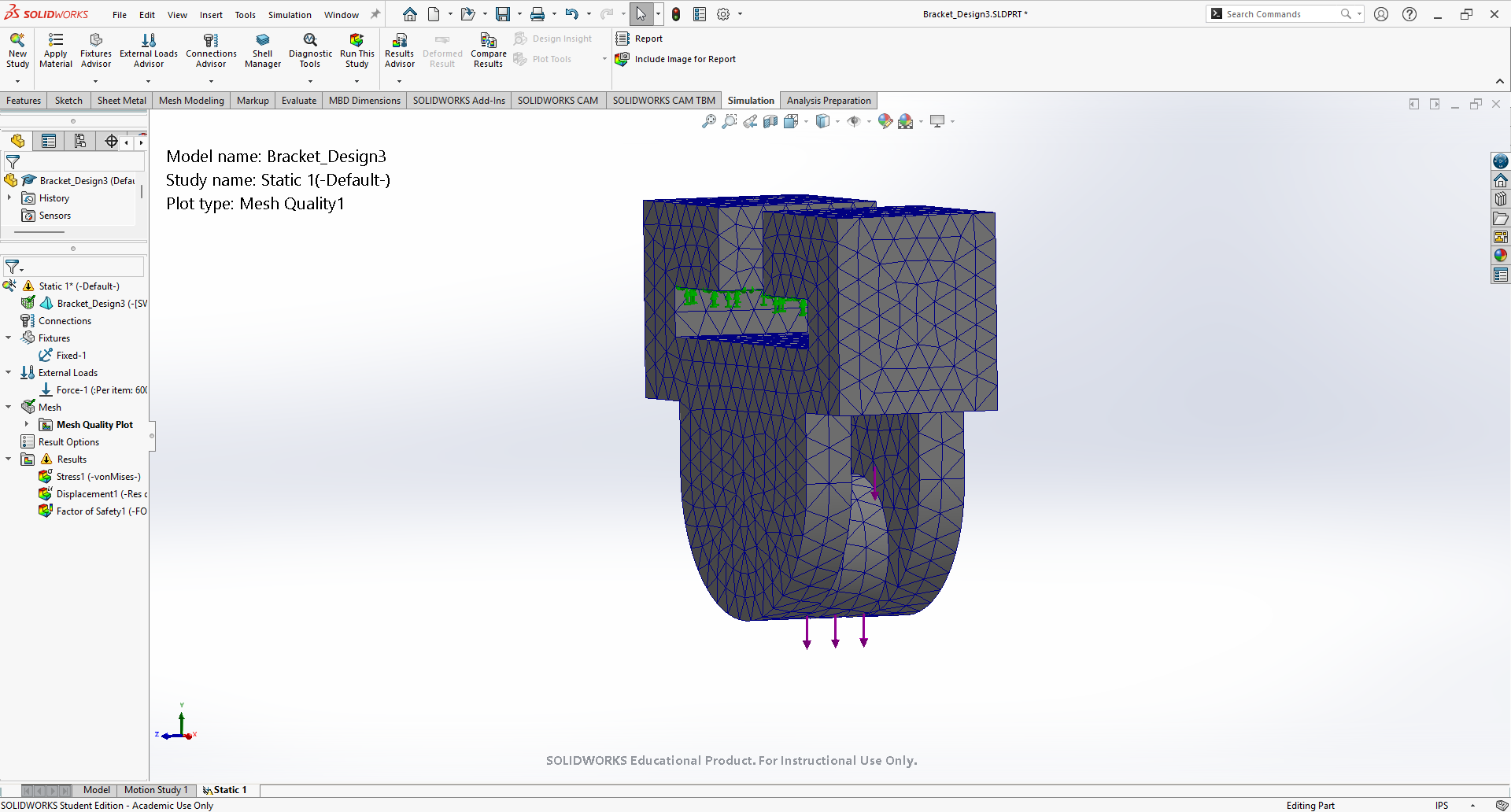Collapse the External Loads folder
This screenshot has width=1511, height=812.
coord(9,373)
